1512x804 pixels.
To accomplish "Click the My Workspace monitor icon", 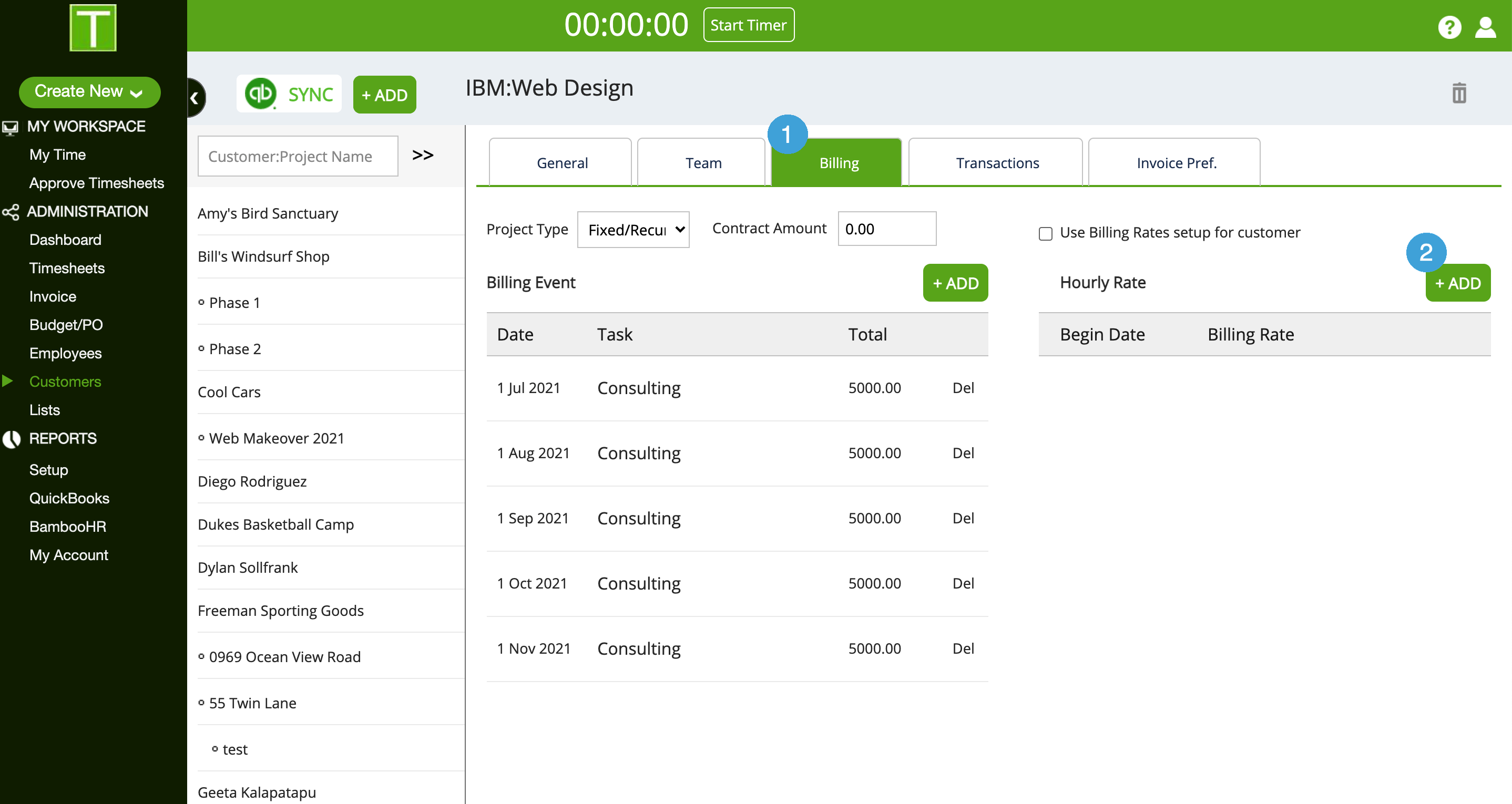I will [10, 127].
